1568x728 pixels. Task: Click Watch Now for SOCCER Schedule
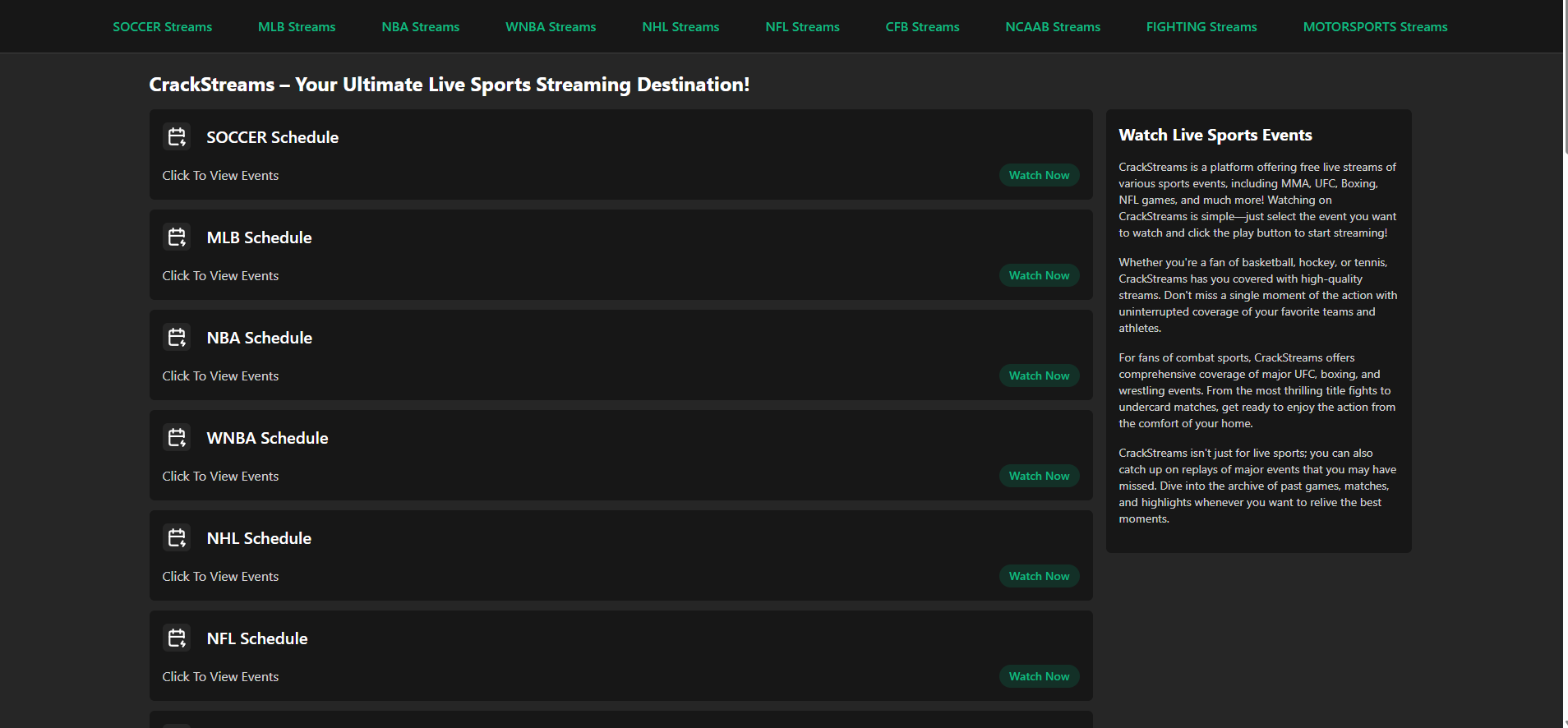click(1039, 175)
